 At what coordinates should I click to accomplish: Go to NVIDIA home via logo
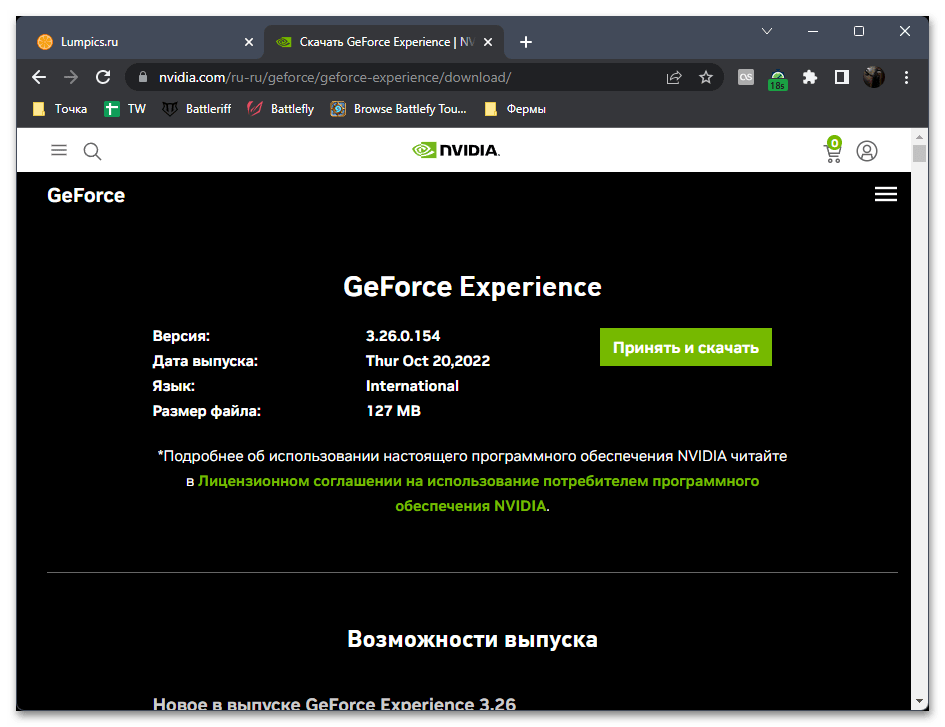coord(456,150)
